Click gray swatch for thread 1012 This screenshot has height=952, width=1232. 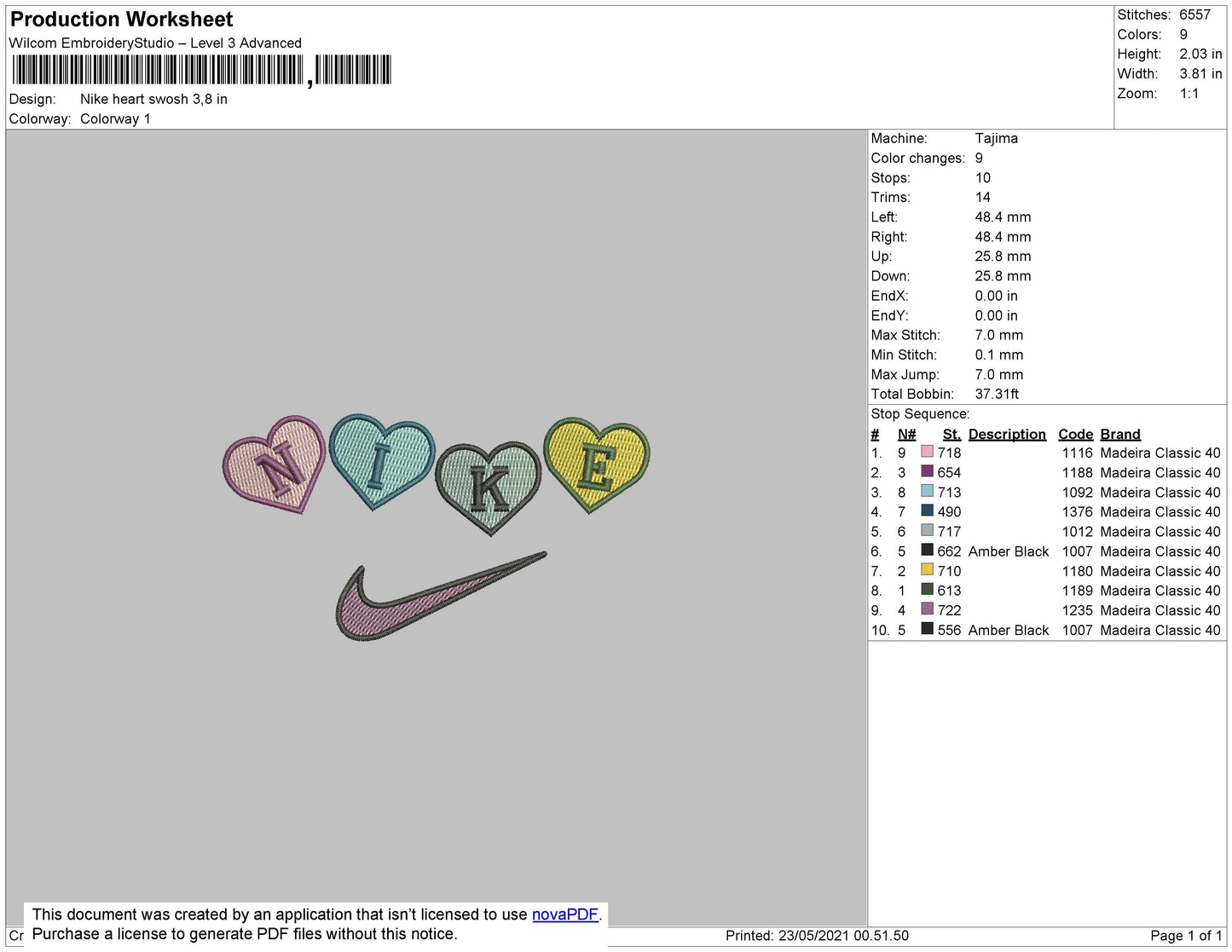point(927,530)
